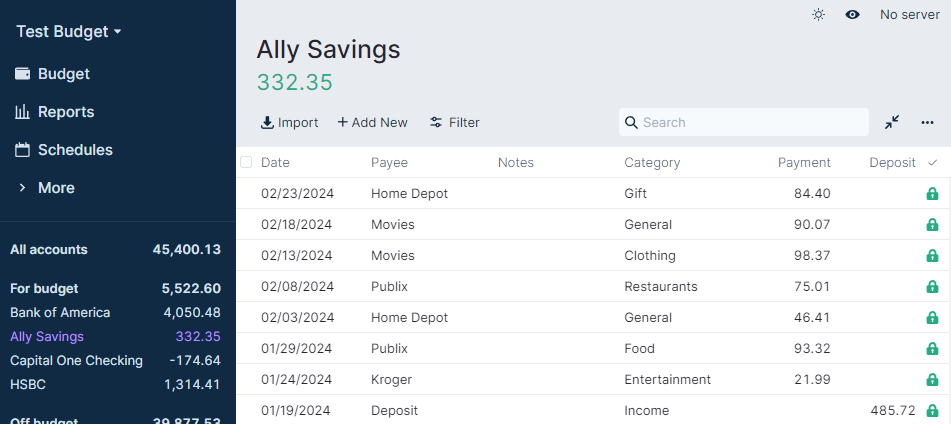
Task: Click the Add New plus icon
Action: 343,123
